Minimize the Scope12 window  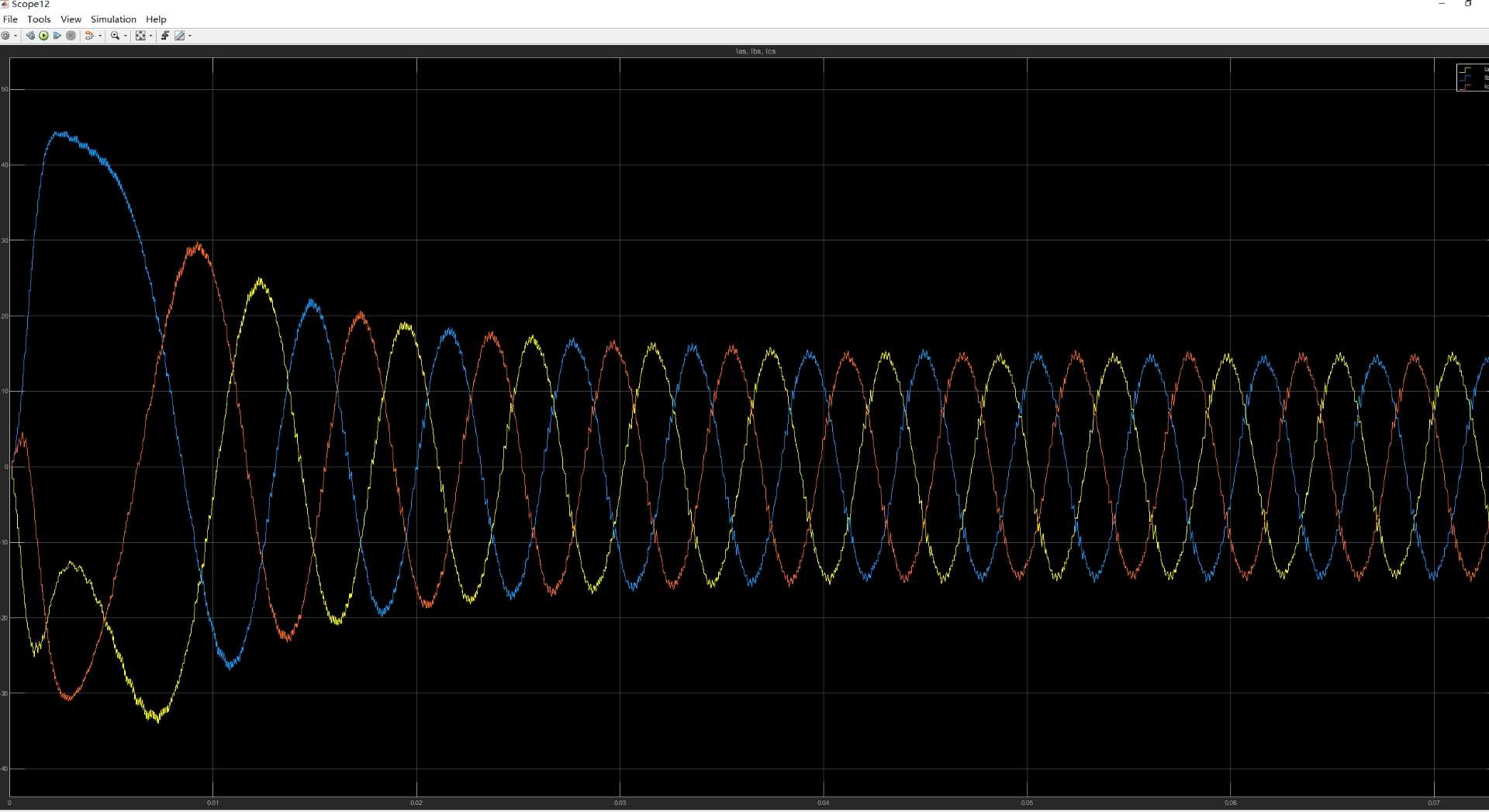[1442, 4]
